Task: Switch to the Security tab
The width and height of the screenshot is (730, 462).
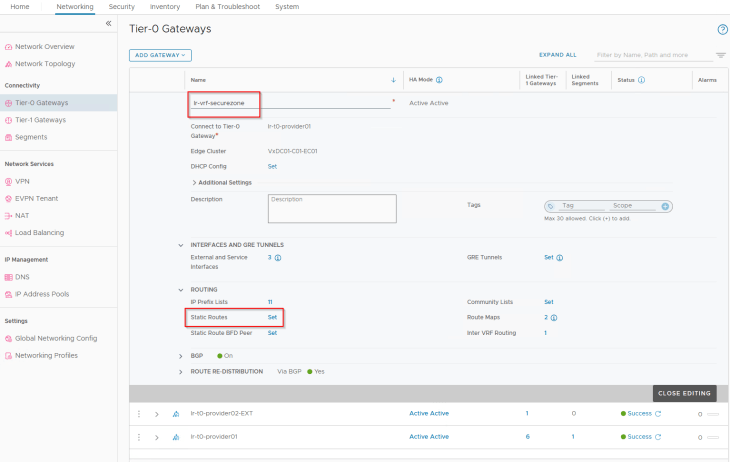Action: pos(121,7)
